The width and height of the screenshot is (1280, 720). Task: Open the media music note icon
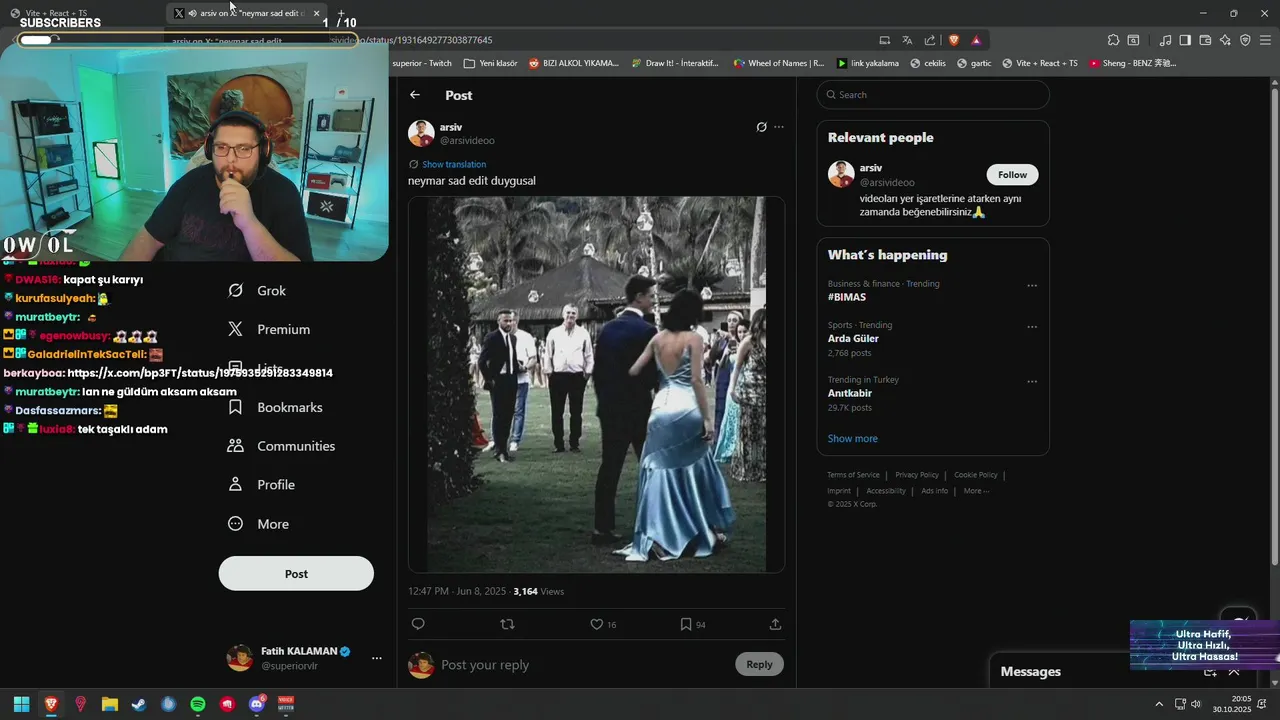(1165, 40)
